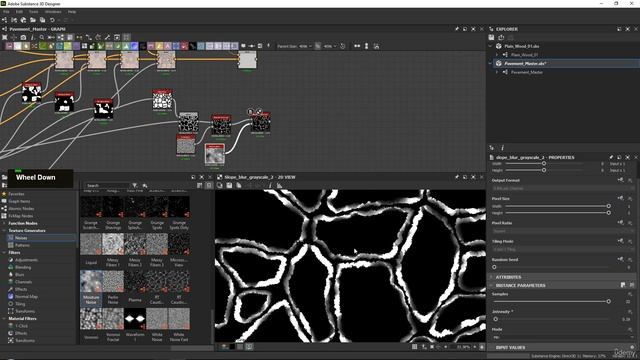Open the Blur filter category
The height and width of the screenshot is (360, 640).
coord(19,275)
